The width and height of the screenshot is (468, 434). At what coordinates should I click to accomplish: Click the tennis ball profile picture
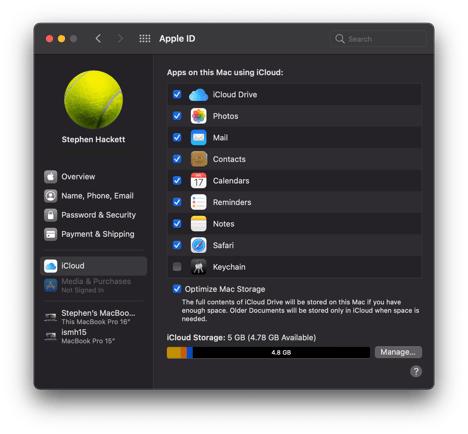point(93,99)
